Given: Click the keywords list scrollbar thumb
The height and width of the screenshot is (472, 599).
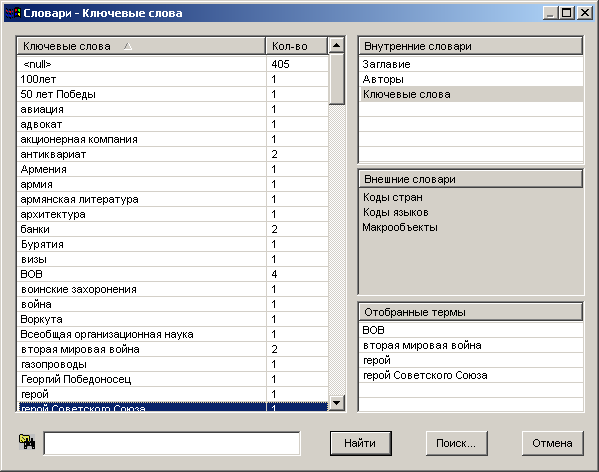Looking at the screenshot, I should (x=337, y=79).
